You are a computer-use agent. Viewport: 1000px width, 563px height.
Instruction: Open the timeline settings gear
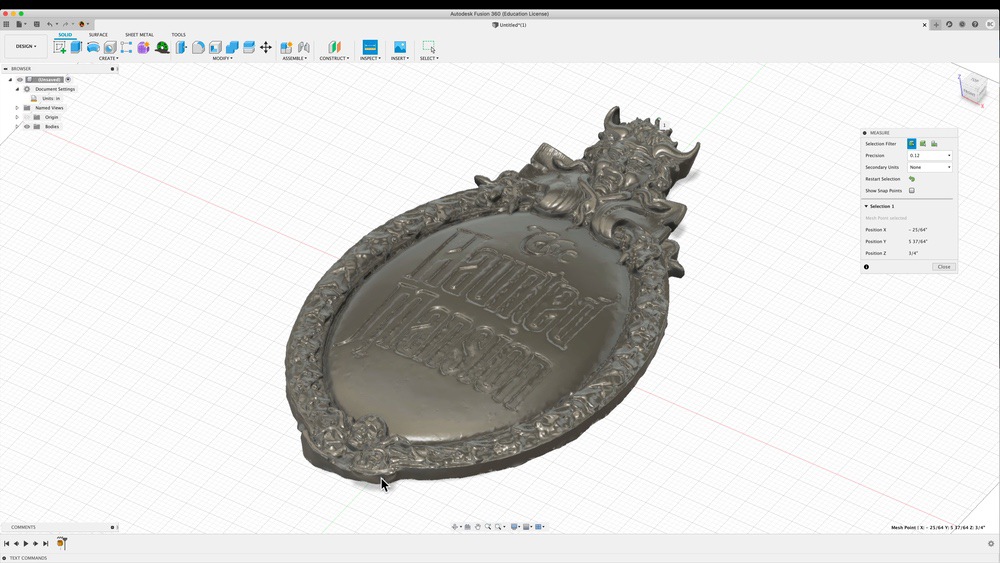(990, 544)
